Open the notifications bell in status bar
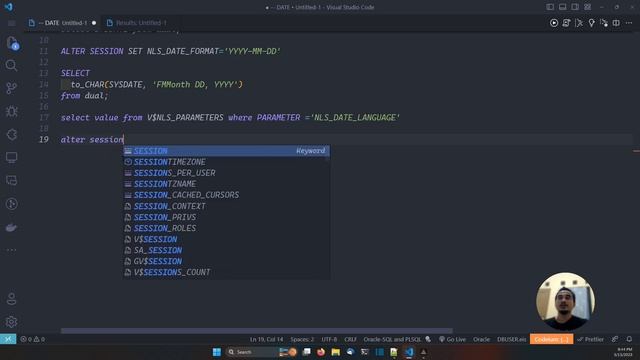 (629, 339)
